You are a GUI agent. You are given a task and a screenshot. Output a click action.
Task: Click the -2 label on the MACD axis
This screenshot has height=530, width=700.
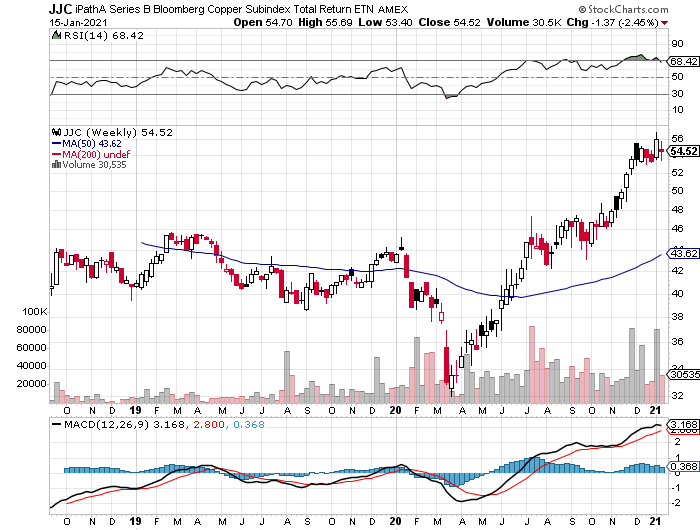pyautogui.click(x=676, y=503)
